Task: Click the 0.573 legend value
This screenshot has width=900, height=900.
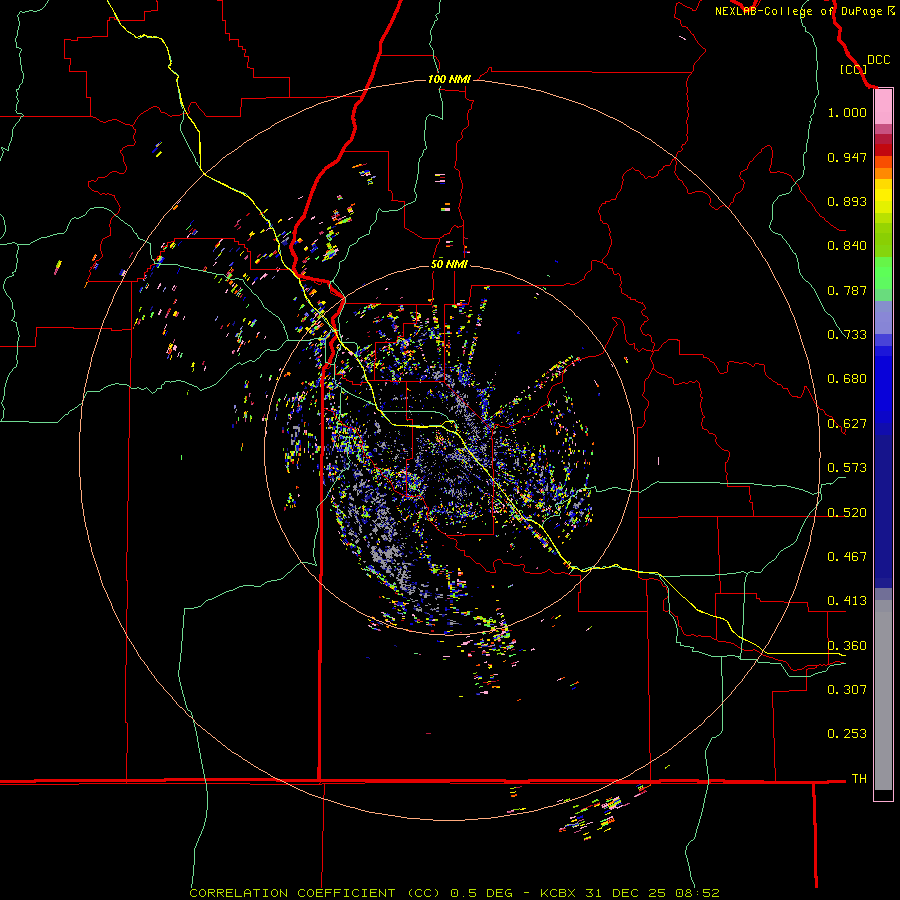Action: [847, 468]
